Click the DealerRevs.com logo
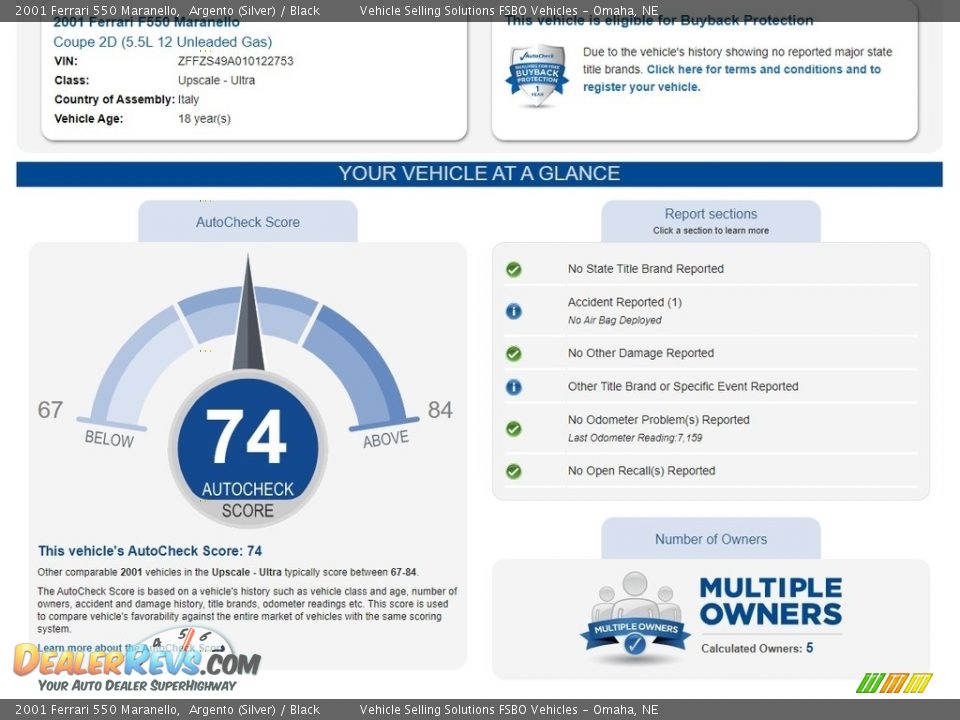The width and height of the screenshot is (960, 720). coord(137,660)
